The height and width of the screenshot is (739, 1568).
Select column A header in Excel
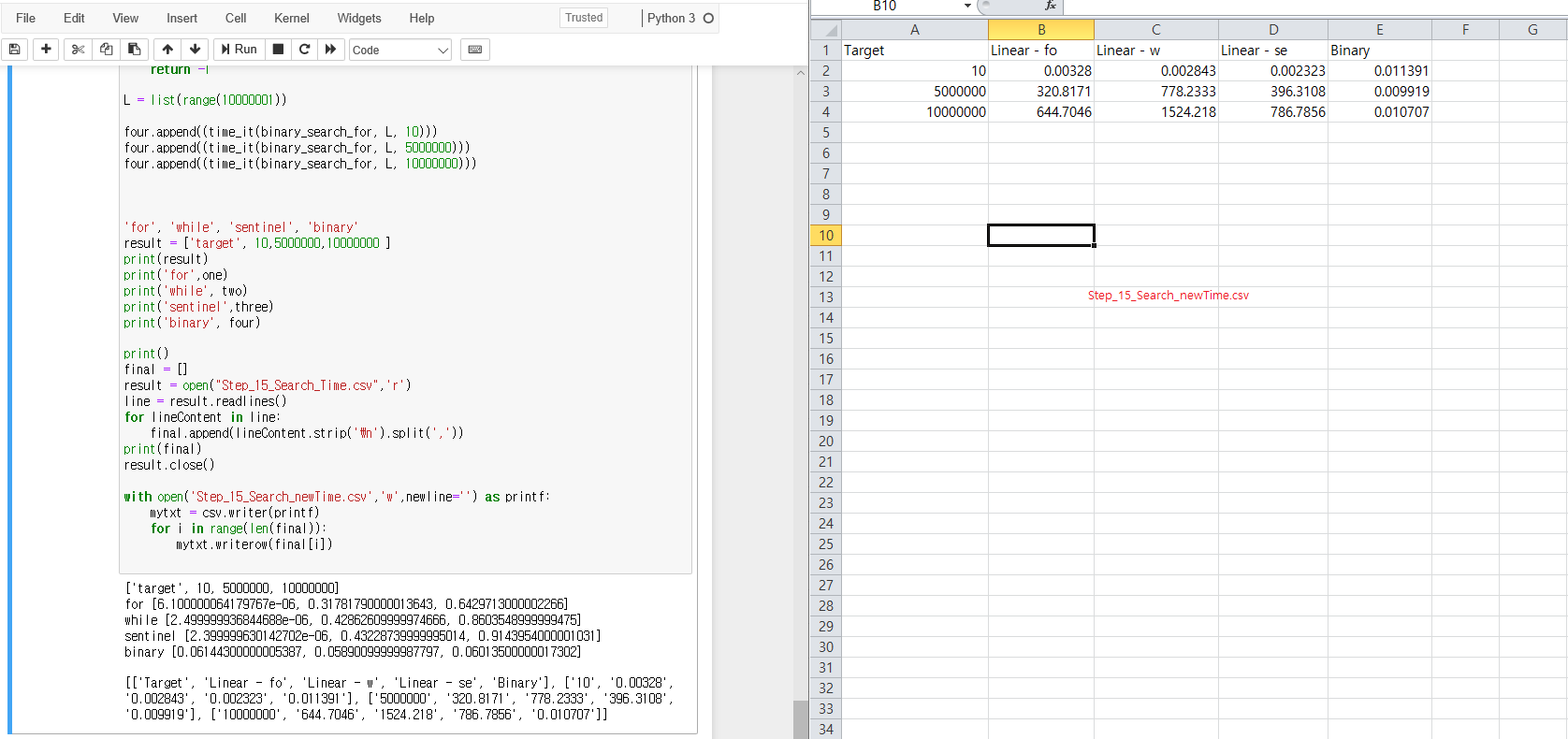click(914, 30)
